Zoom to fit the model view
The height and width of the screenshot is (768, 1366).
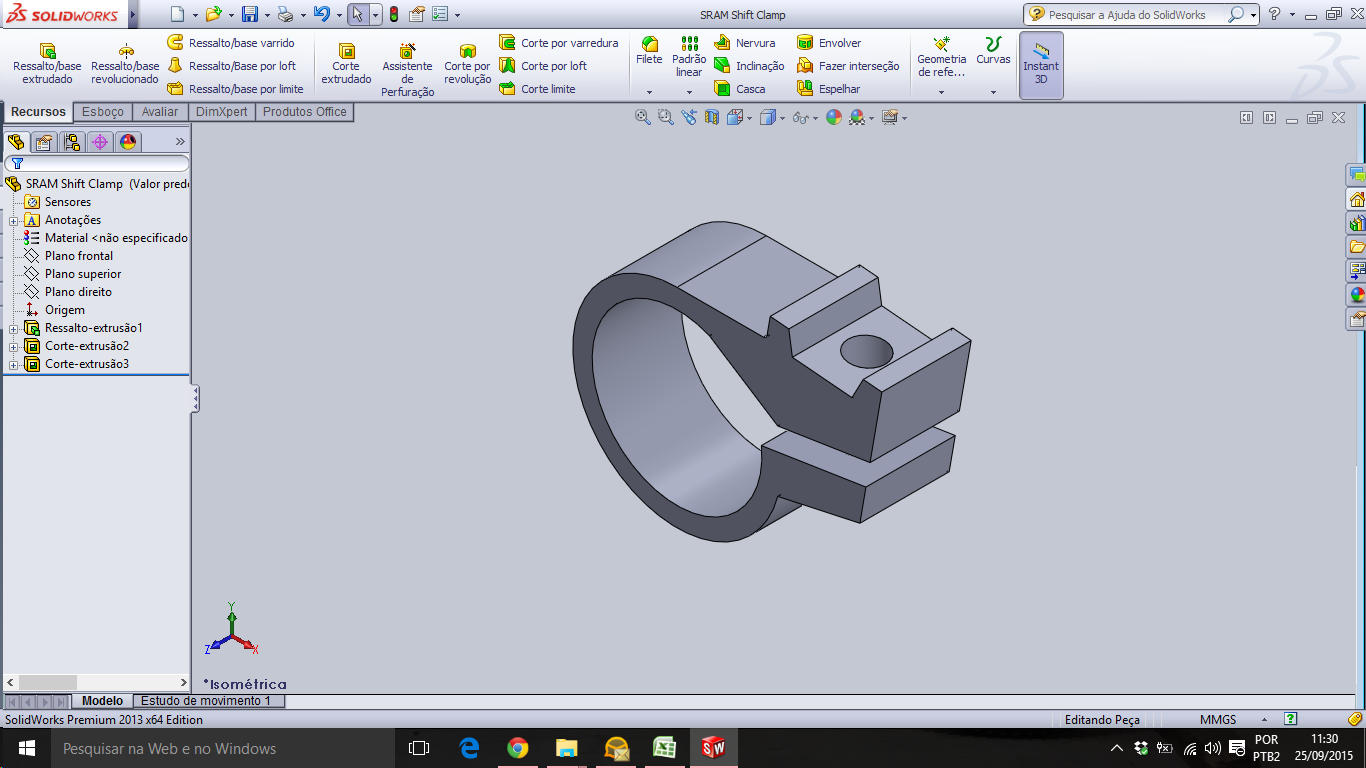643,117
